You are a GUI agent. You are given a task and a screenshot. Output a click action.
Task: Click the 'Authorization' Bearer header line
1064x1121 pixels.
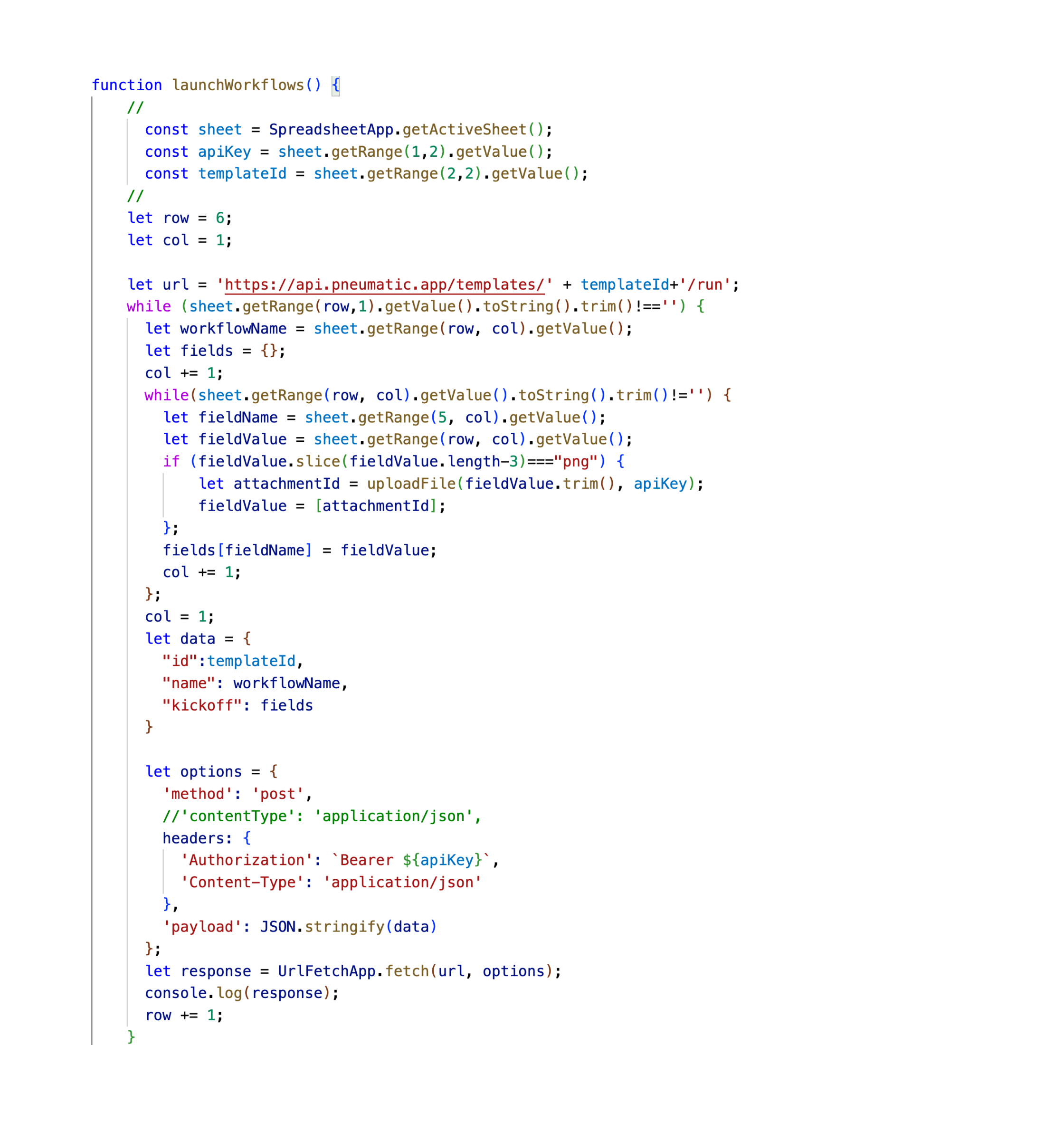340,860
